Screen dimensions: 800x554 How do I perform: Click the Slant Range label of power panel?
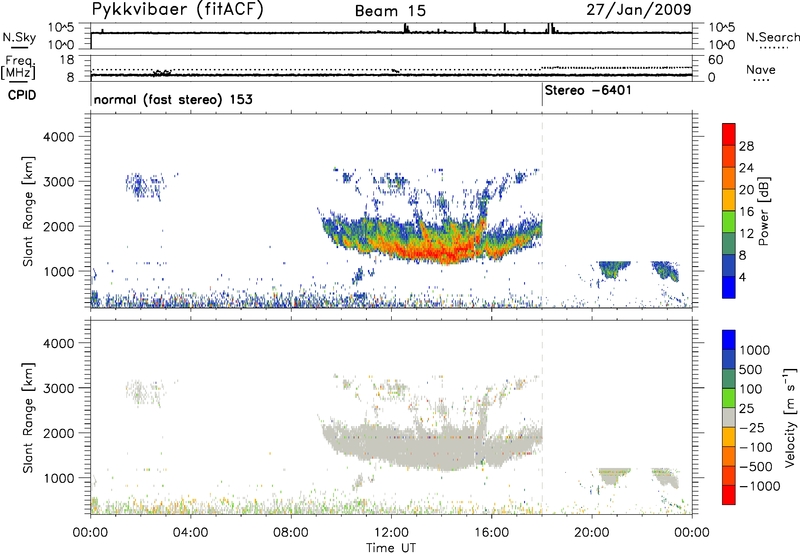click(28, 211)
